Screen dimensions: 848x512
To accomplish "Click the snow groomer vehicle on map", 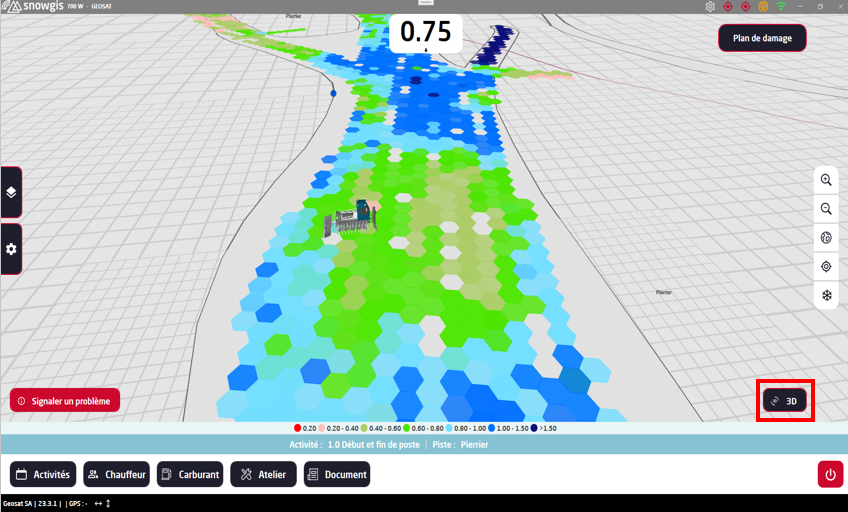I will (352, 218).
